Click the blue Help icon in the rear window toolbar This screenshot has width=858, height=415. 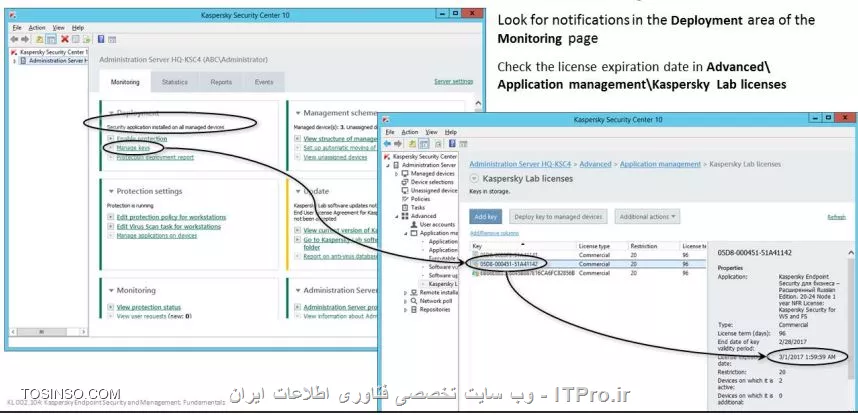(x=101, y=39)
